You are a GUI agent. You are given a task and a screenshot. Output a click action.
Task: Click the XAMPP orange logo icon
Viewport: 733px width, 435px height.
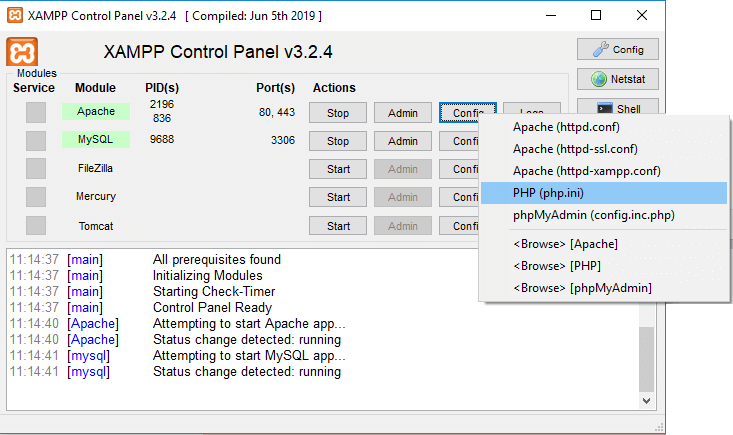pyautogui.click(x=22, y=52)
